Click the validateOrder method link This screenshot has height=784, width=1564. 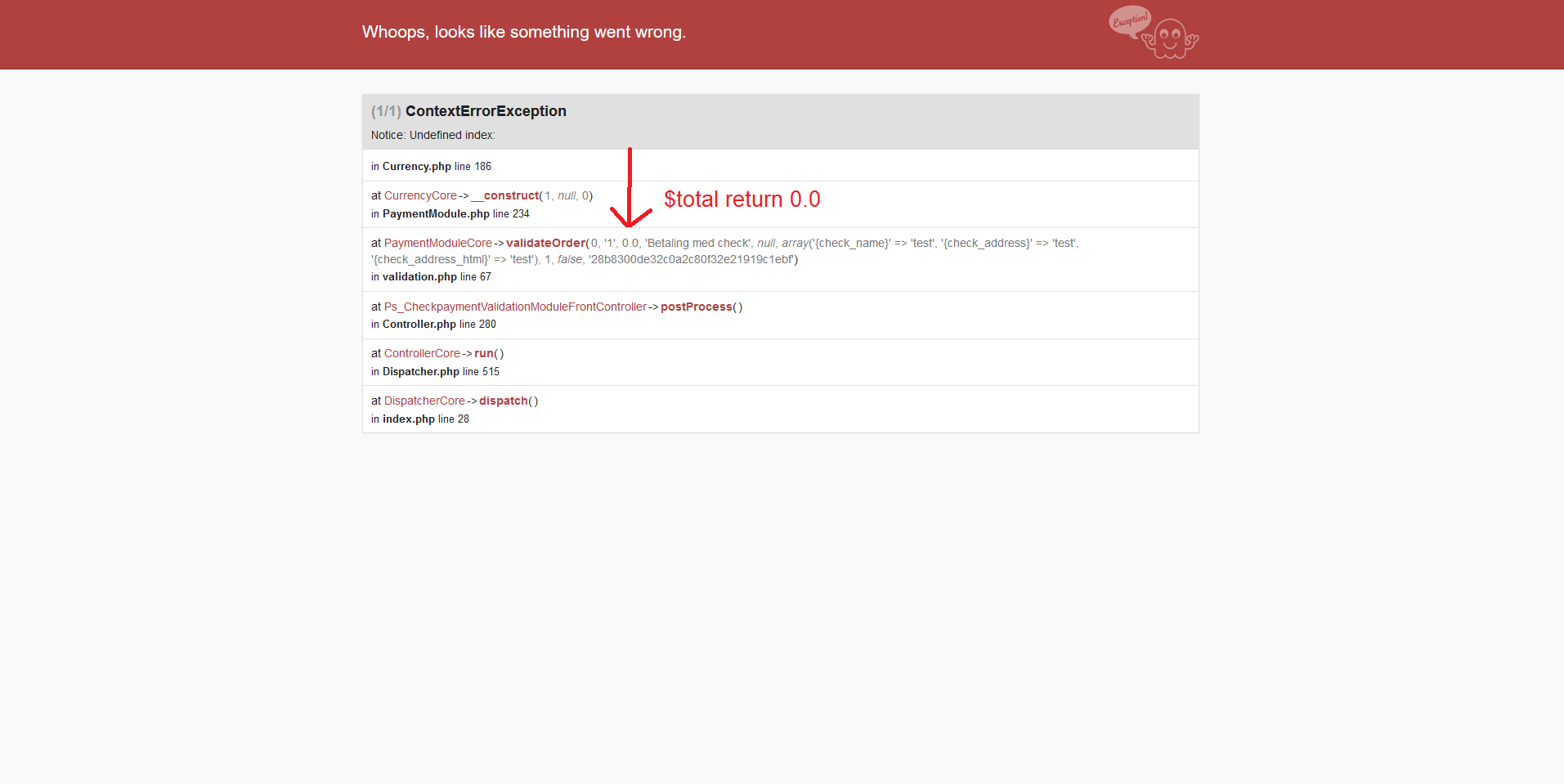pos(546,244)
